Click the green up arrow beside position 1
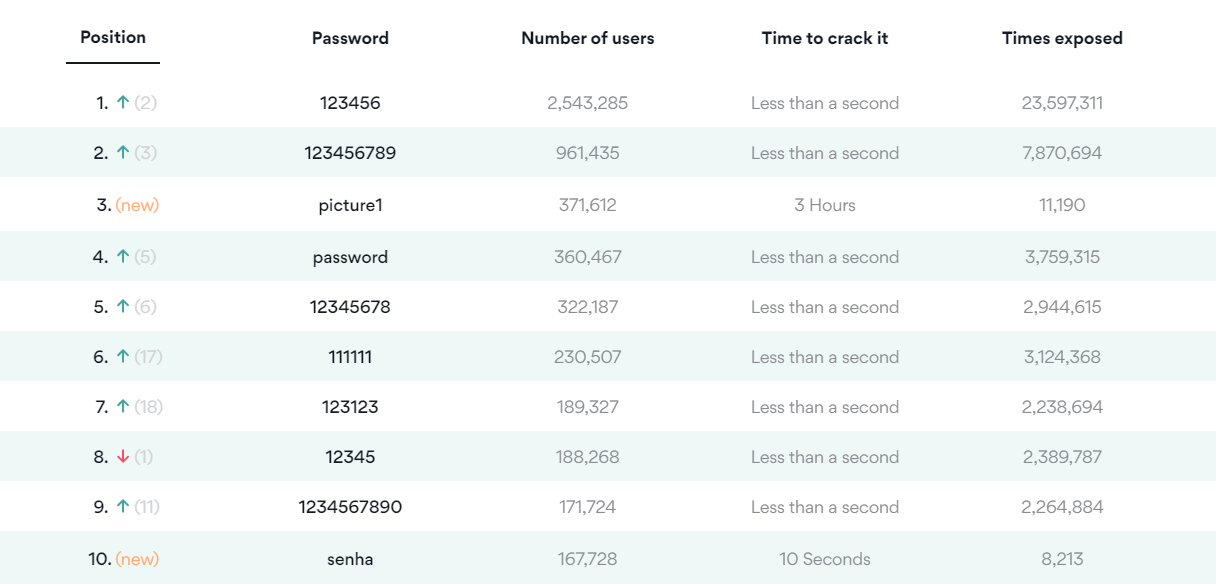 [123, 103]
